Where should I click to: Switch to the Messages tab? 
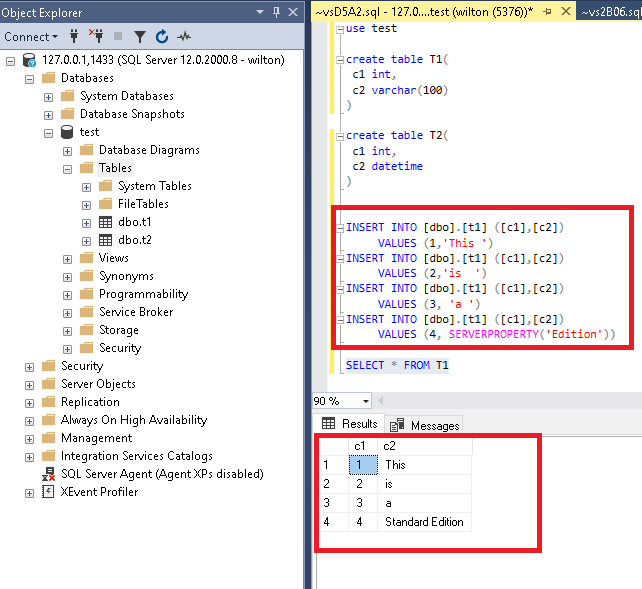coord(424,425)
